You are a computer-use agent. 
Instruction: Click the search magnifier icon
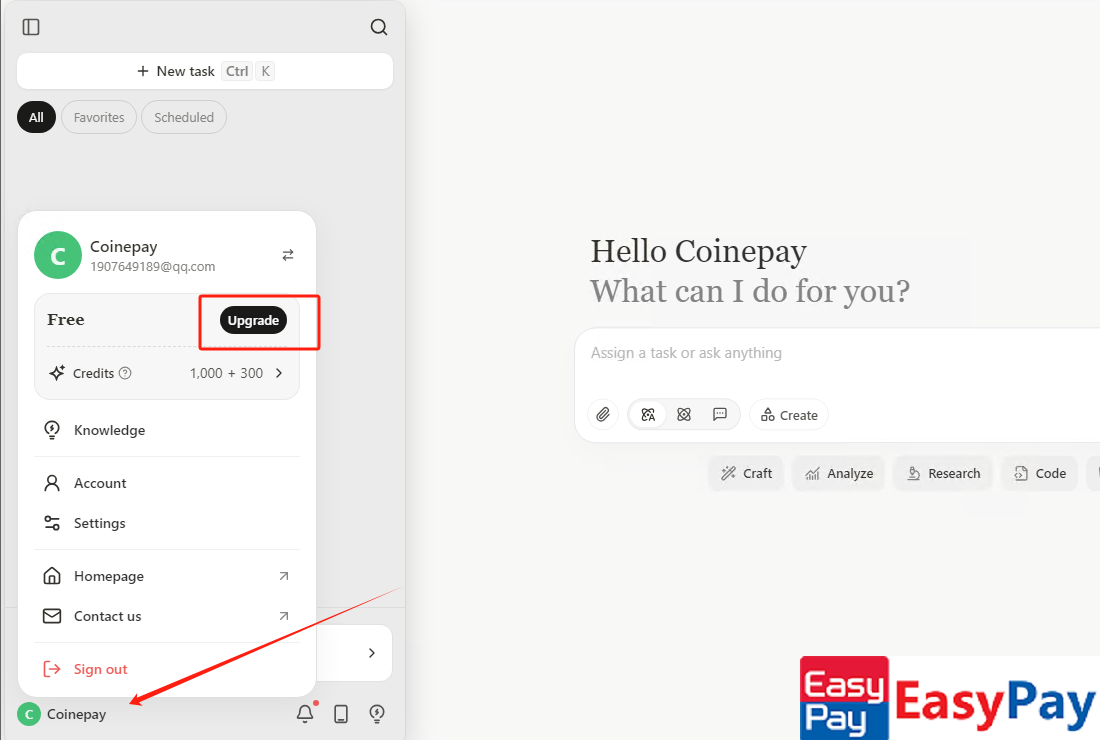click(x=379, y=27)
